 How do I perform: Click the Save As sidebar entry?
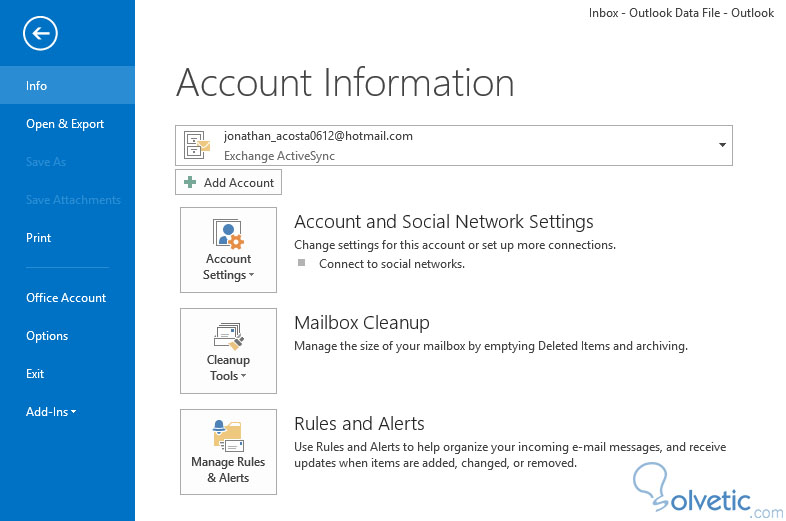(46, 162)
